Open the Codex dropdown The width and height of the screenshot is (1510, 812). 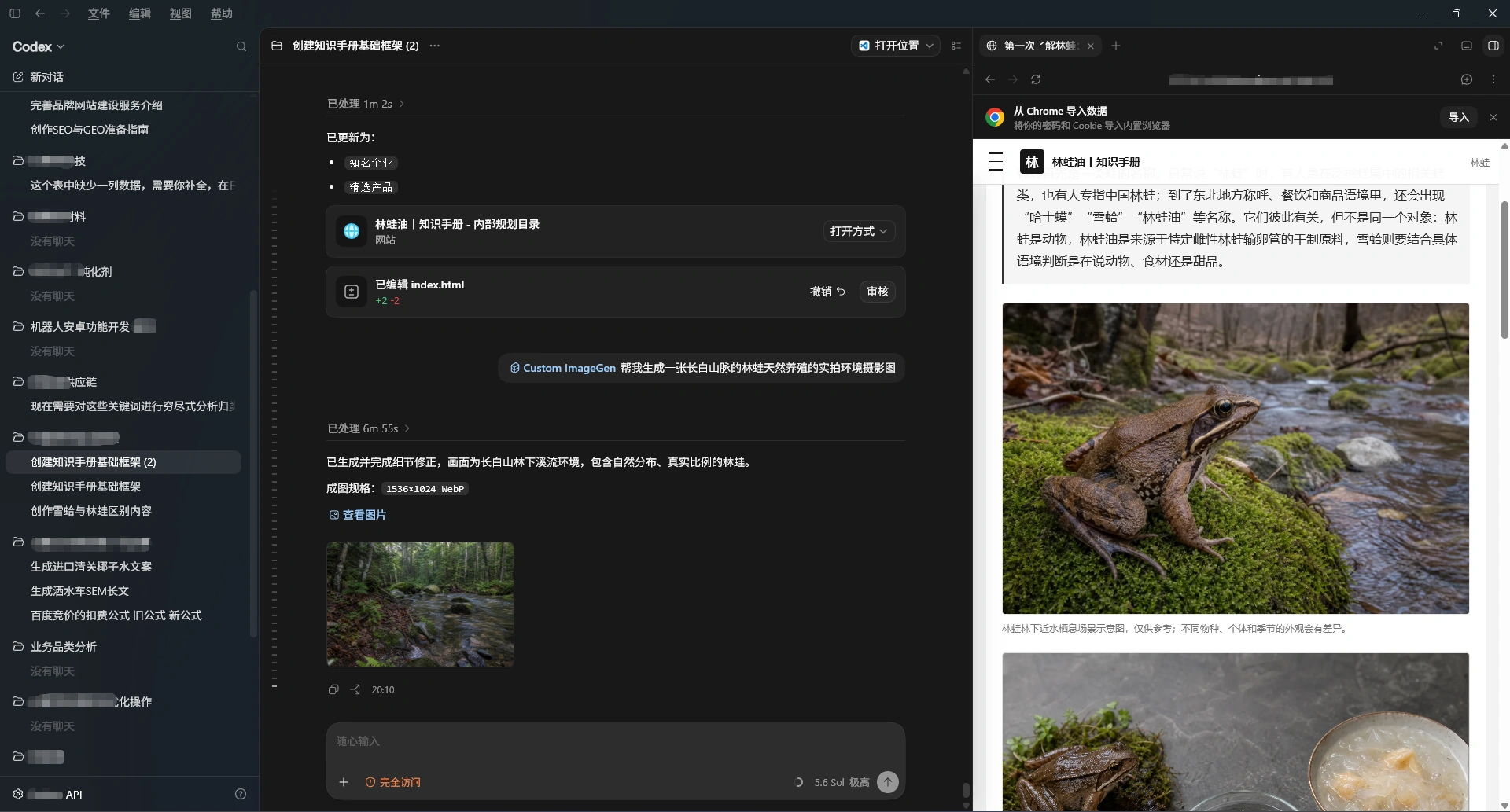tap(39, 46)
